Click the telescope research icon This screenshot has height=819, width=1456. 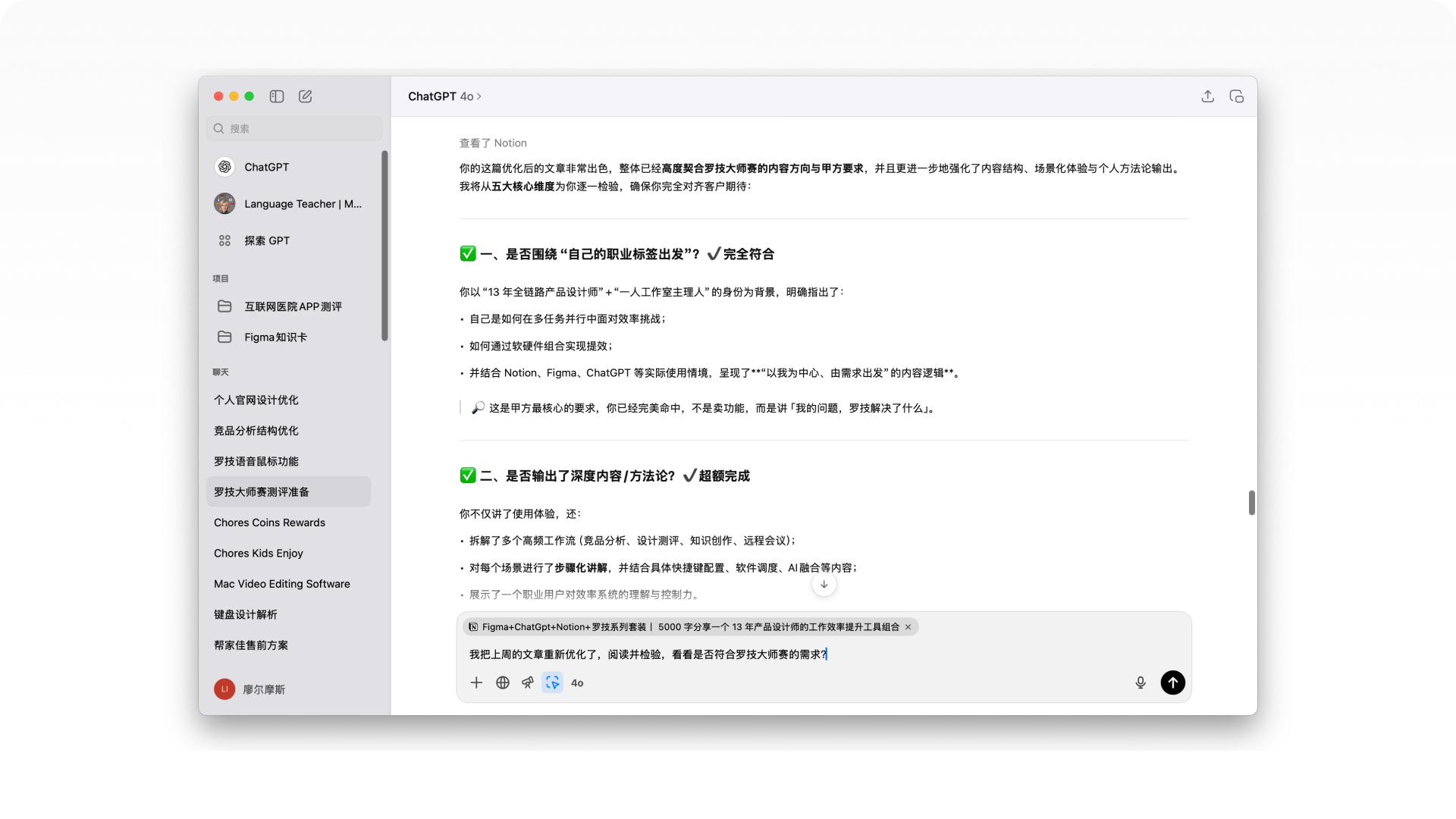pyautogui.click(x=528, y=682)
